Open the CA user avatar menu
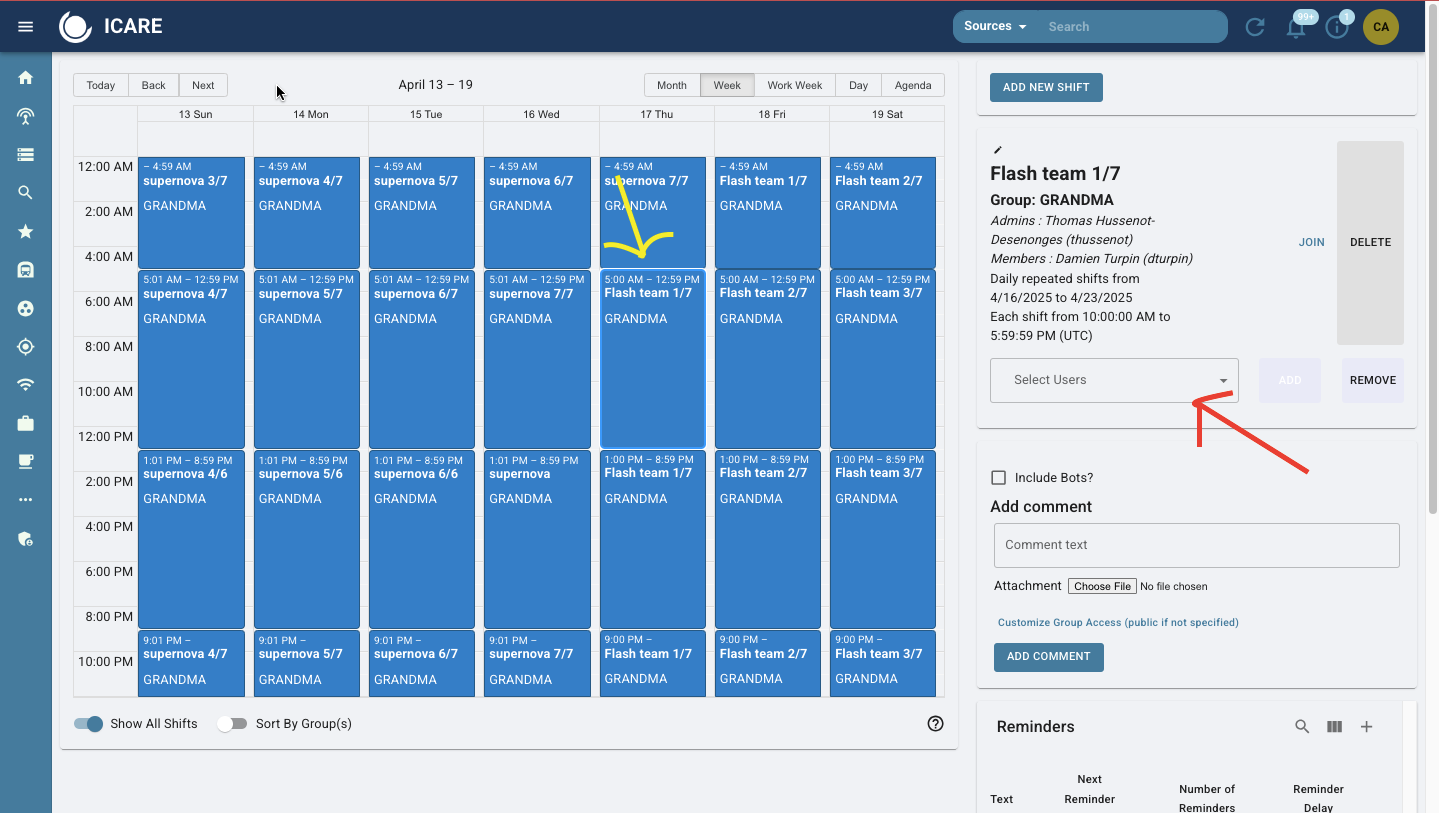1439x813 pixels. click(x=1381, y=27)
